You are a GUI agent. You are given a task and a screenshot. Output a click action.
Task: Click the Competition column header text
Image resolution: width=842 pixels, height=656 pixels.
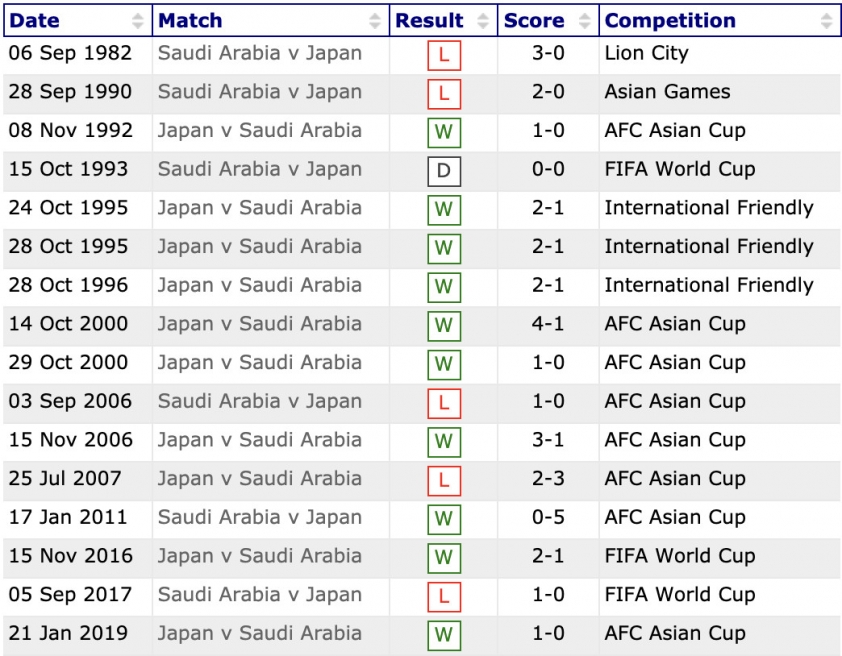point(670,20)
